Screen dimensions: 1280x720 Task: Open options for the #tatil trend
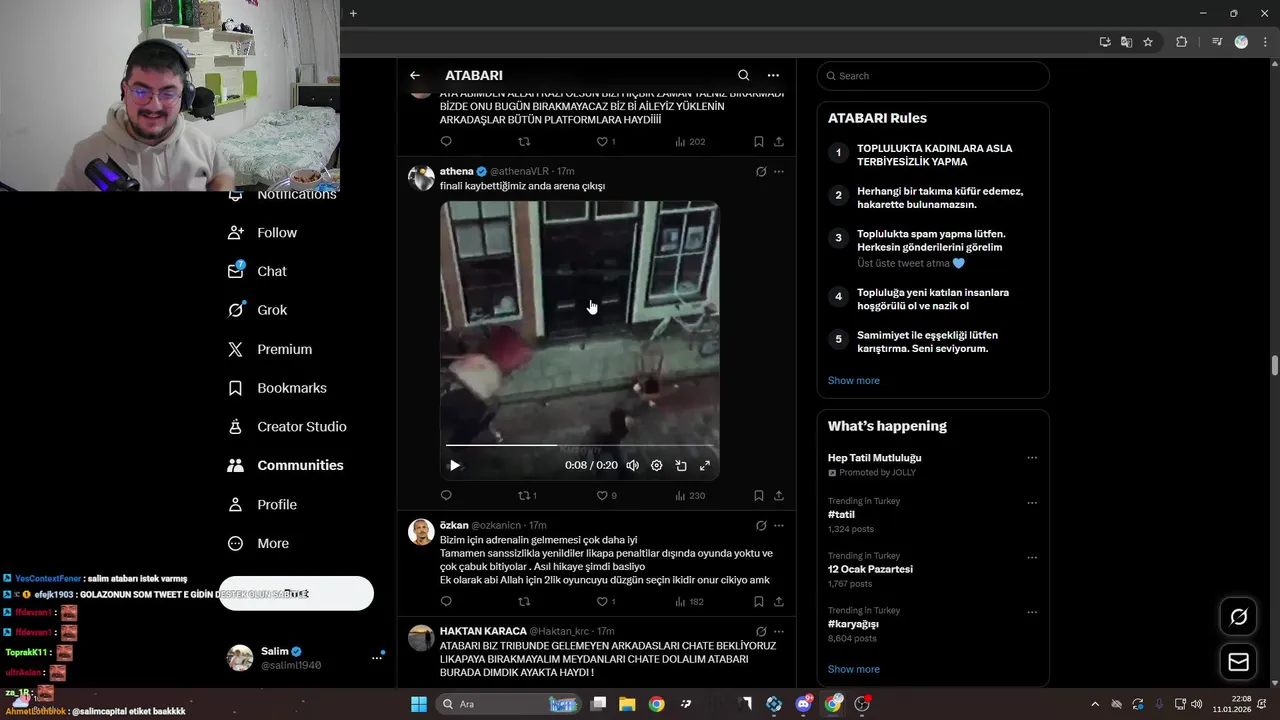pos(1032,503)
